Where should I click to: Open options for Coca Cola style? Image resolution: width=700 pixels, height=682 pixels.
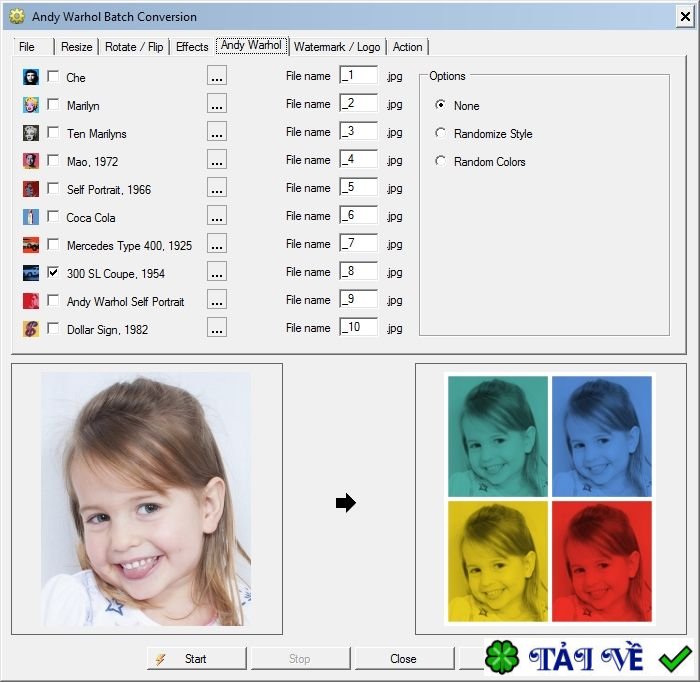(x=217, y=215)
